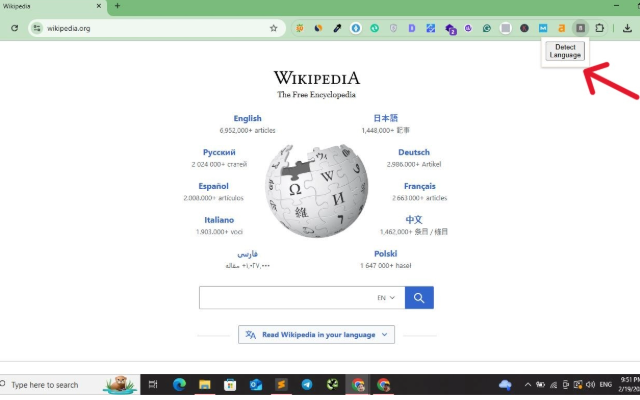
Task: Open the Deutsch Wikipedia link
Action: (x=414, y=152)
